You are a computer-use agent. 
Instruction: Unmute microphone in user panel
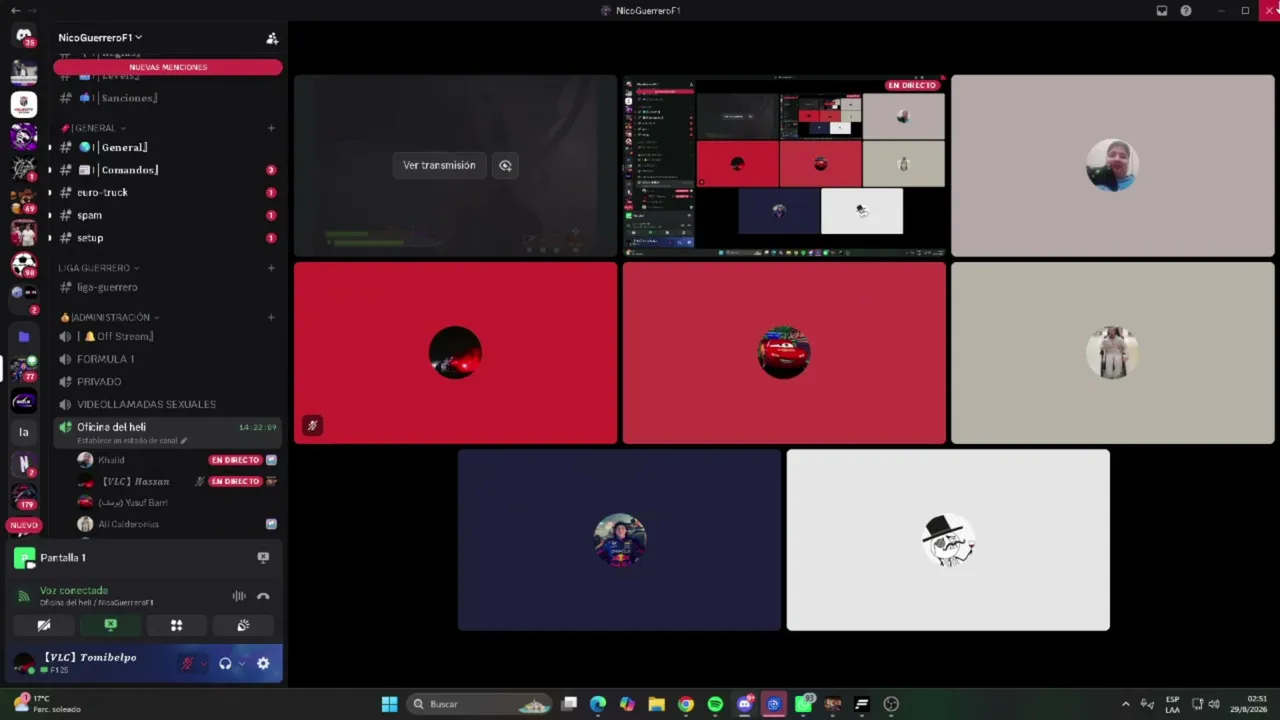click(x=187, y=663)
